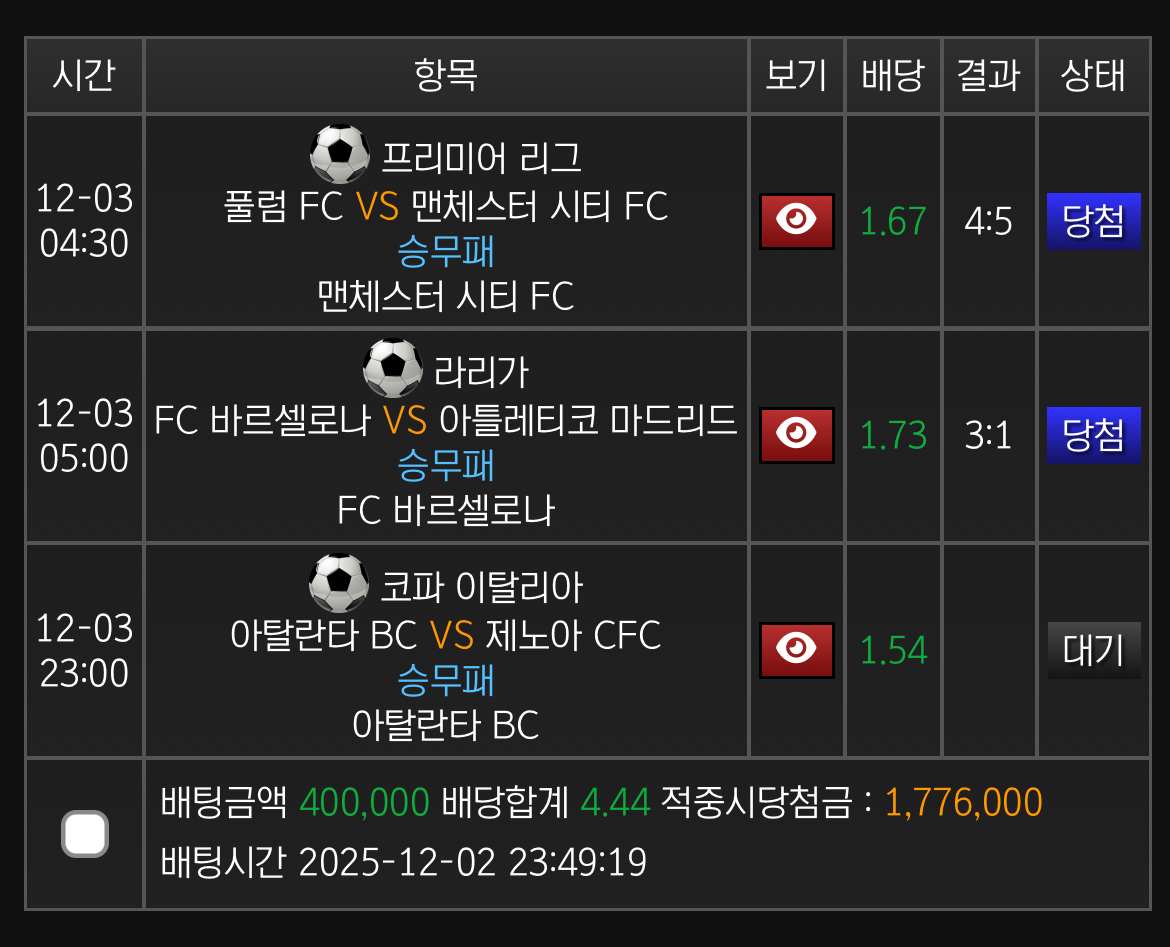Screen dimensions: 1170x947
Task: Select the 항목 column header
Action: pos(446,76)
